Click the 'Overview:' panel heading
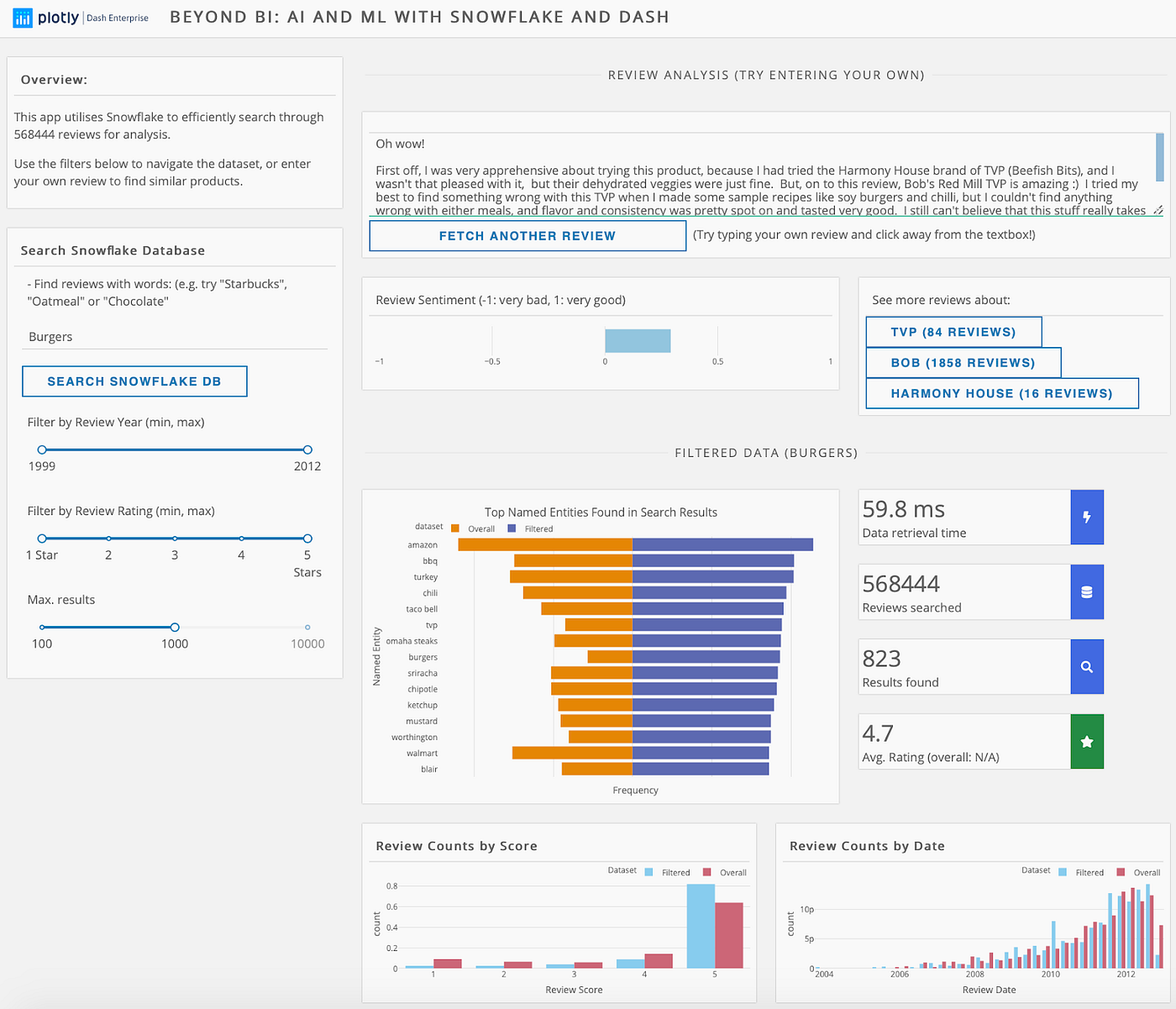This screenshot has width=1176, height=1009. pos(54,80)
